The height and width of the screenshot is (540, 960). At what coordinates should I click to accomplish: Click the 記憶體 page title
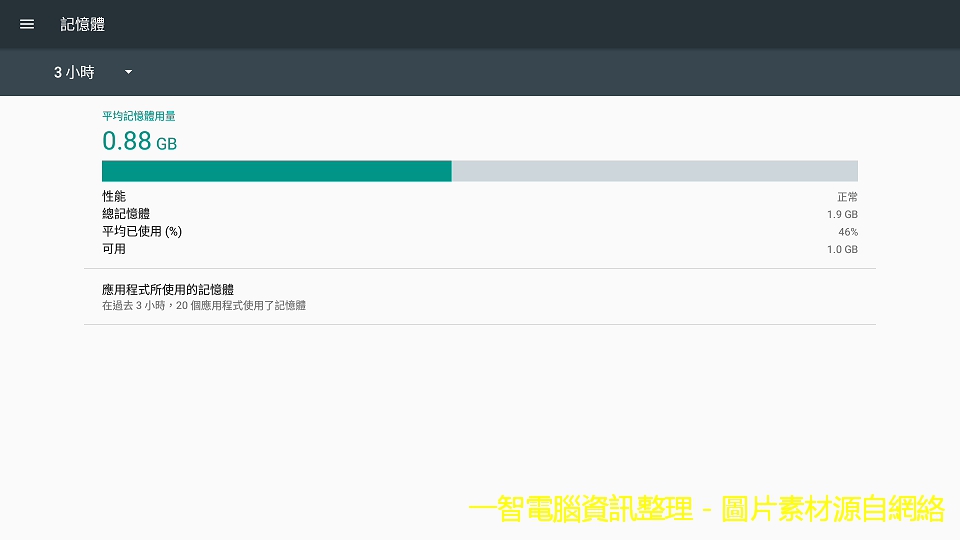[x=83, y=24]
